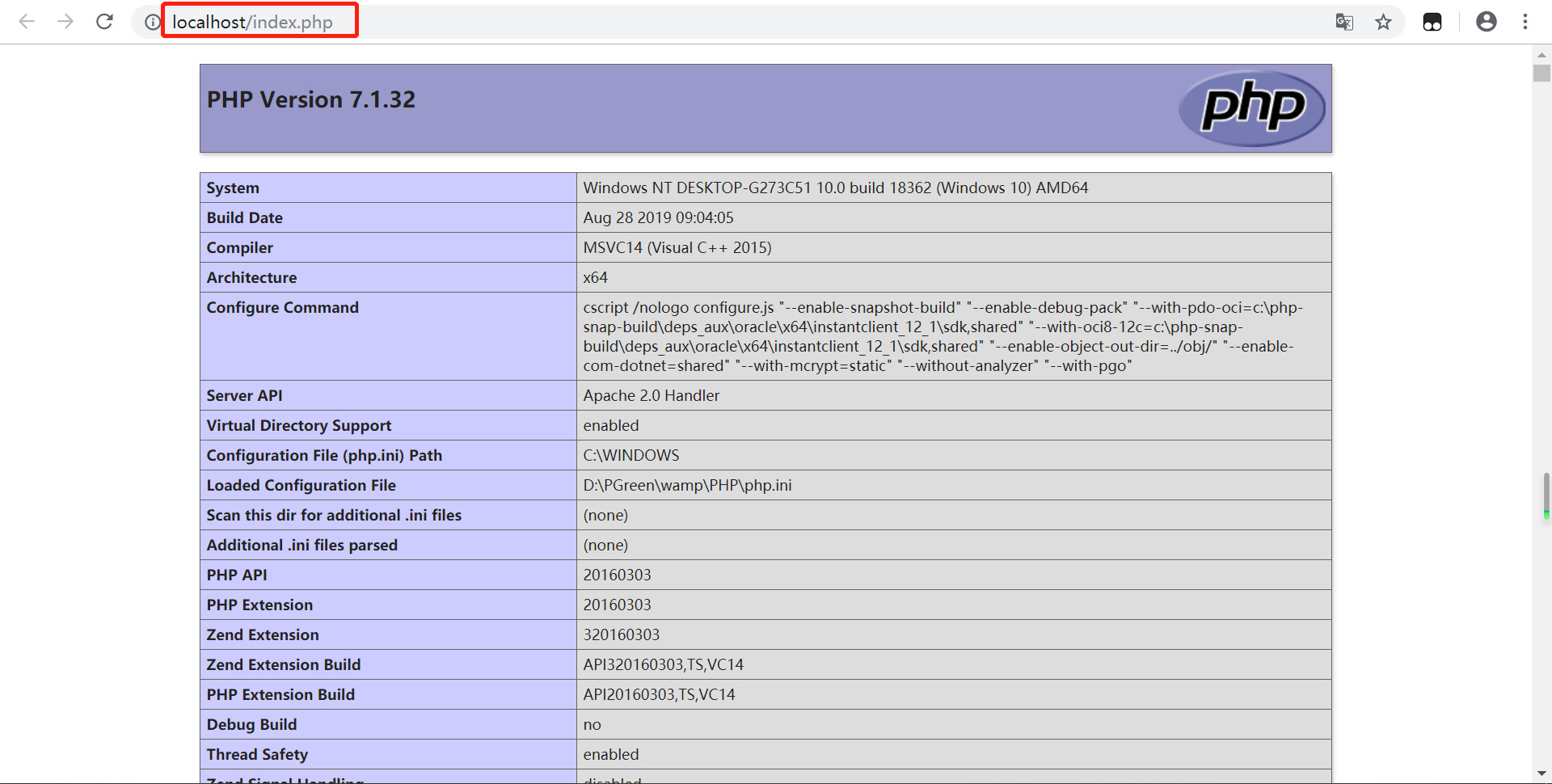Image resolution: width=1552 pixels, height=784 pixels.
Task: Click the scrollbar down arrow
Action: pyautogui.click(x=1541, y=774)
